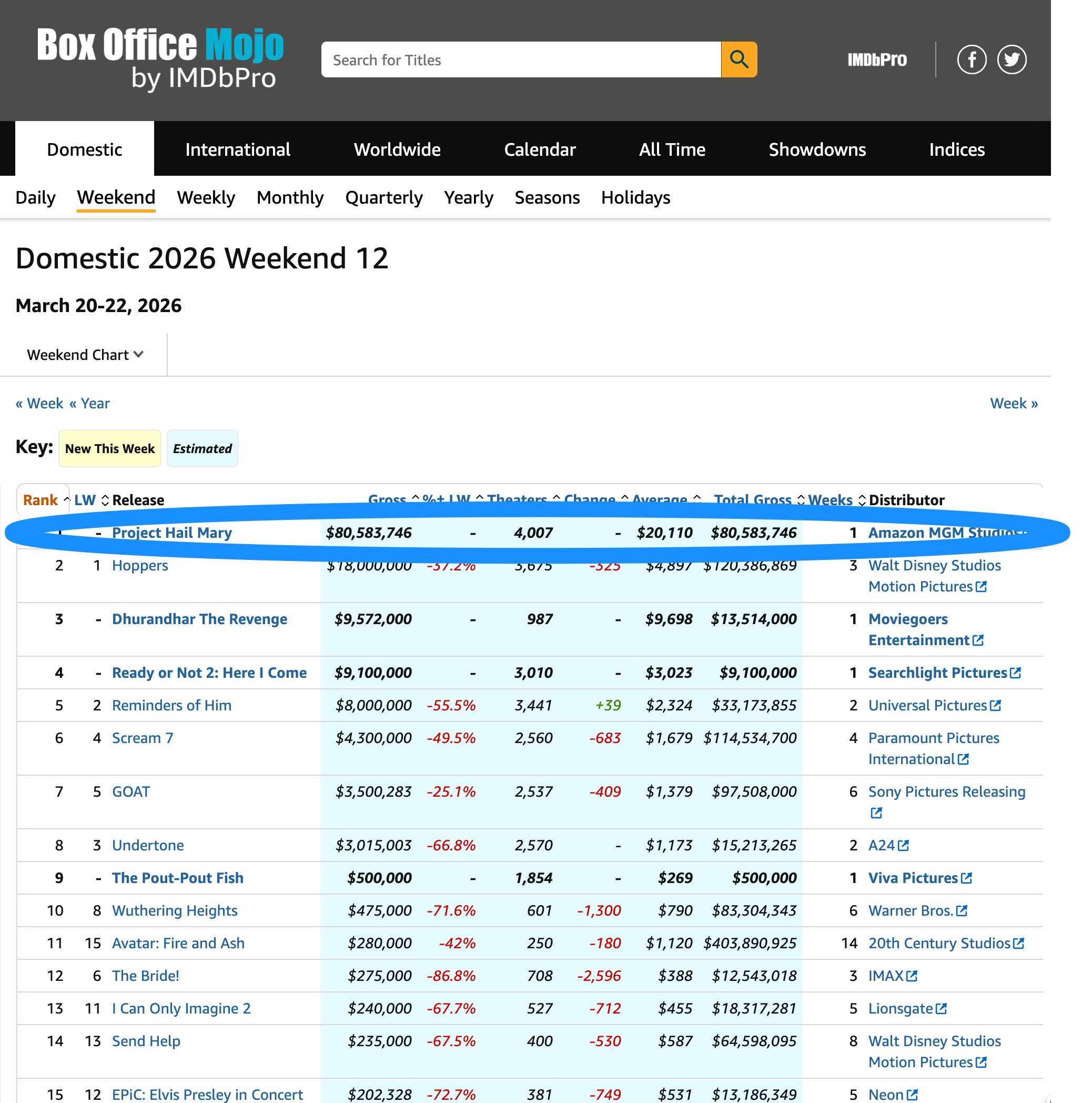Click external link icon beside Warner Bros.
This screenshot has width=1092, height=1103.
coord(962,910)
